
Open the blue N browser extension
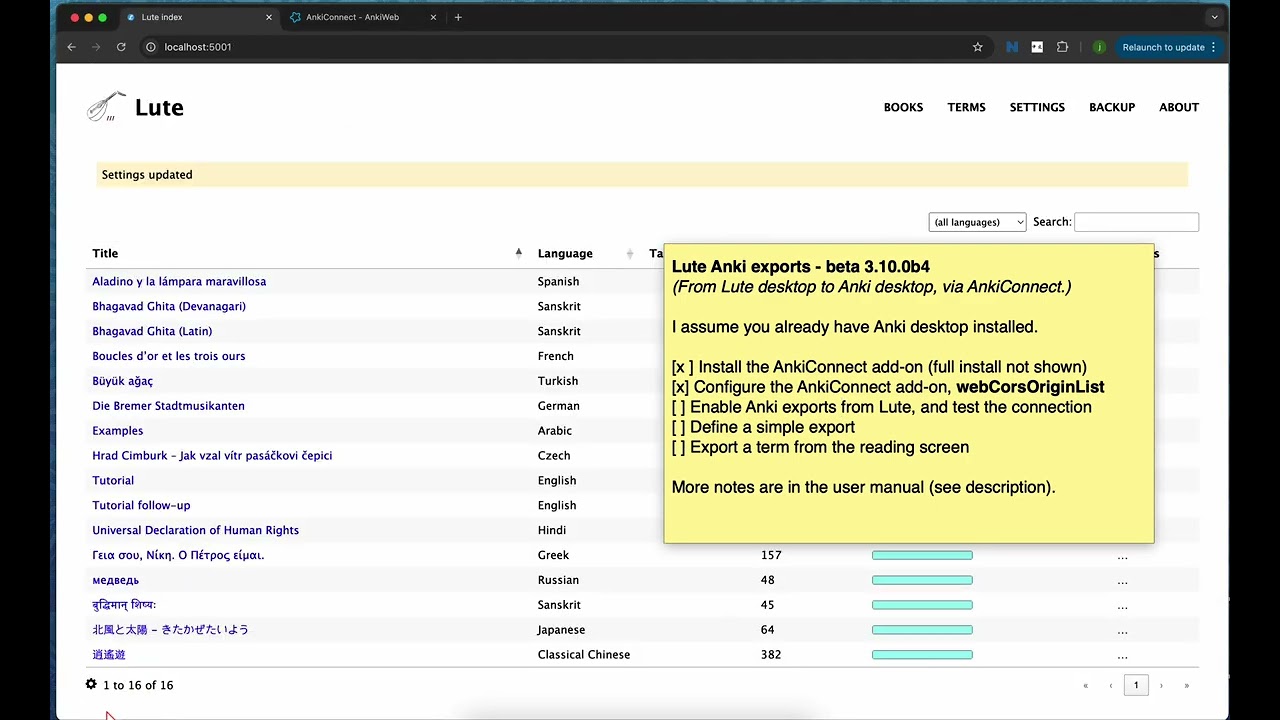click(x=1012, y=47)
